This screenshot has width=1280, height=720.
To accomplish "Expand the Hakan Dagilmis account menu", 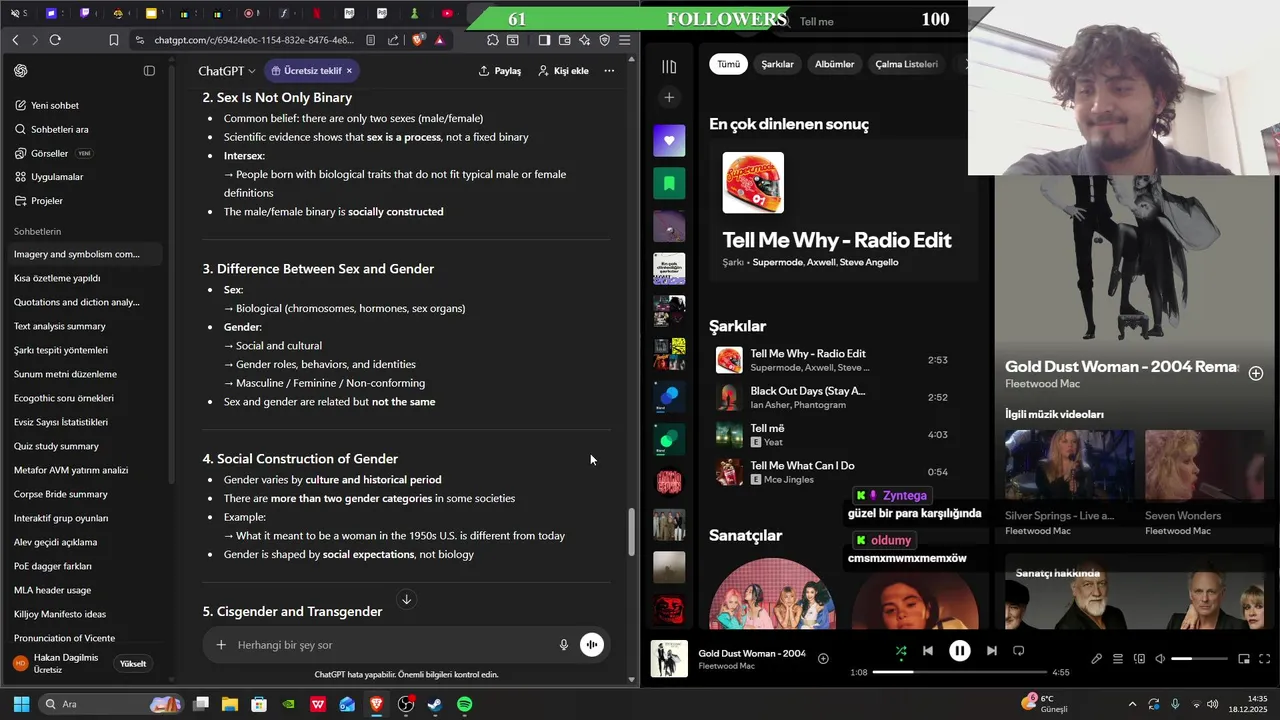I will pos(56,663).
